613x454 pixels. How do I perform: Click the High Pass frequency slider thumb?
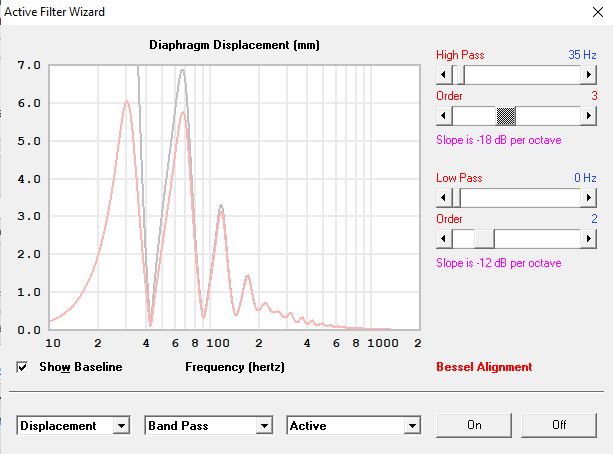tap(459, 74)
